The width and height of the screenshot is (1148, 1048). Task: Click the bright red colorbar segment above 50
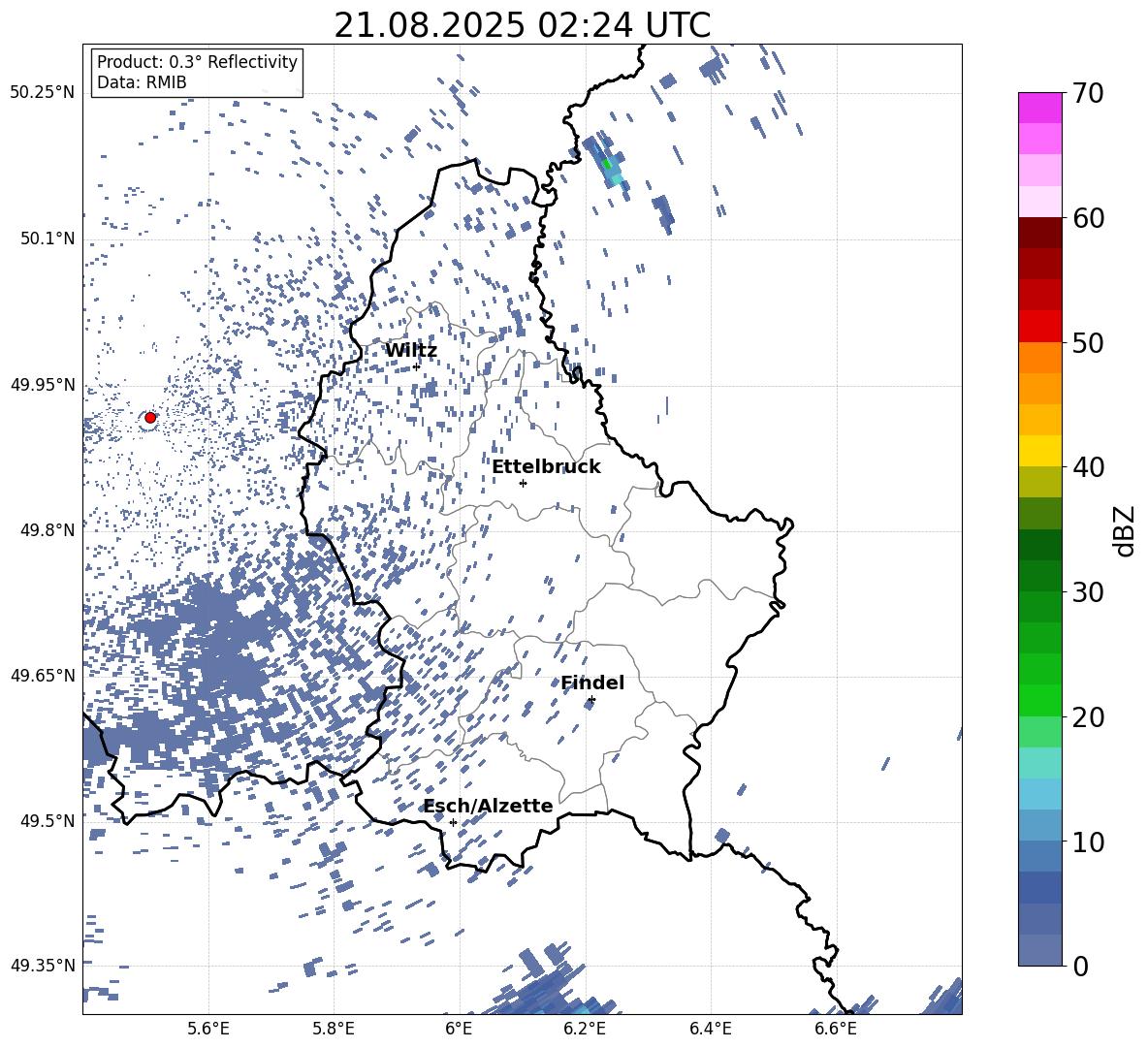pos(1039,327)
